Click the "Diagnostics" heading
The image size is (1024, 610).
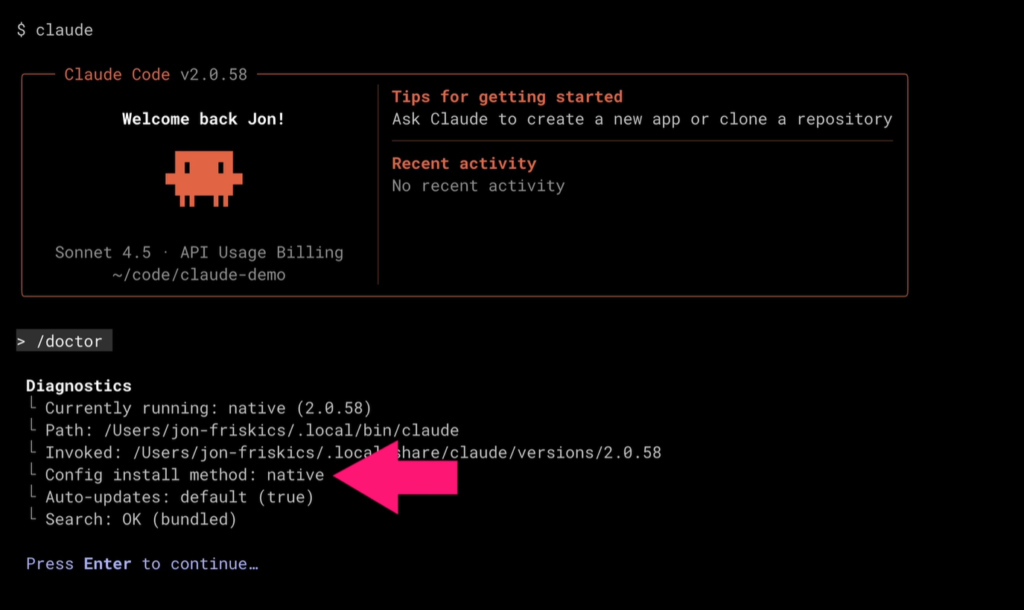click(79, 385)
